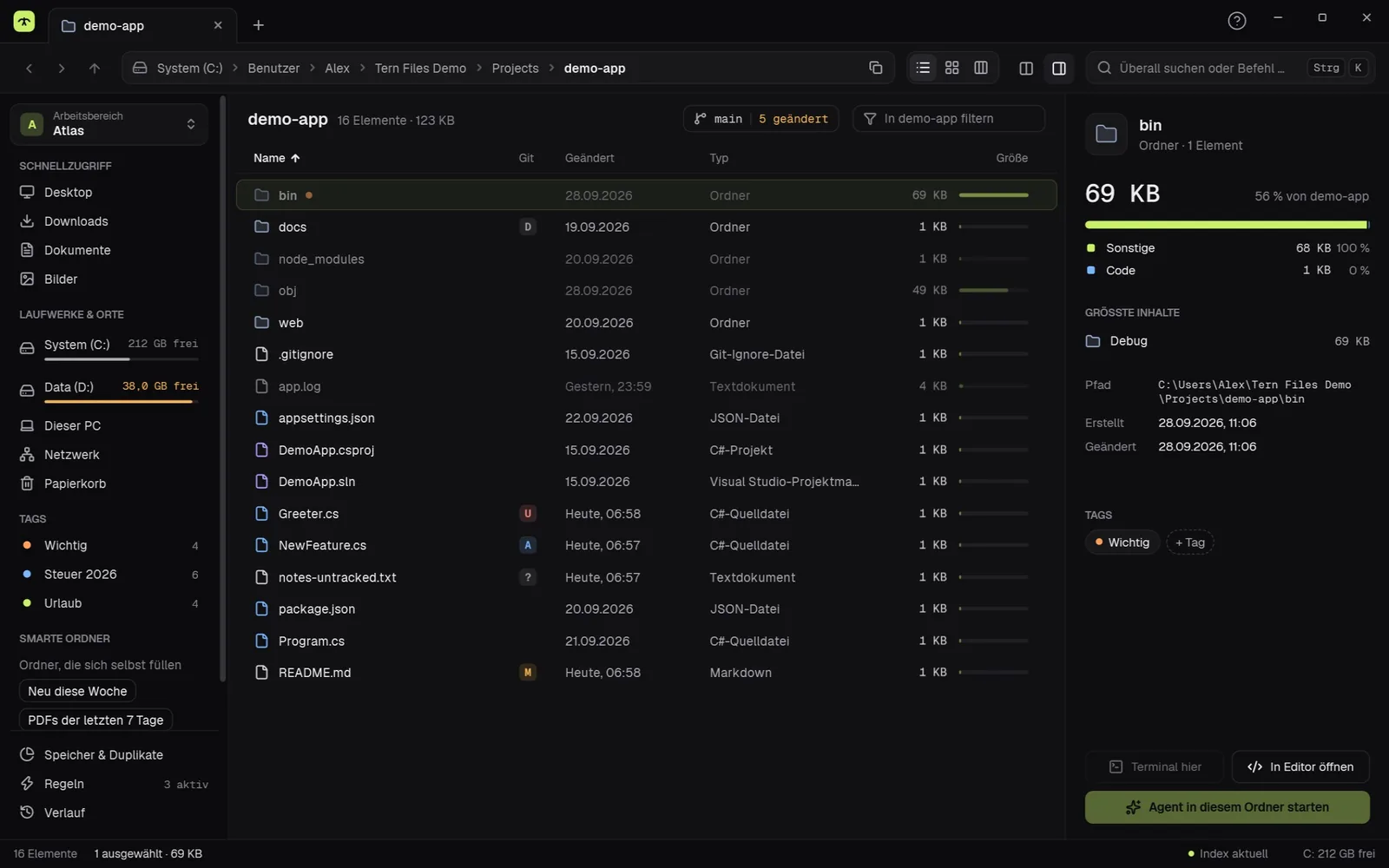1389x868 pixels.
Task: Open Desktop in quick access
Action: [109, 193]
